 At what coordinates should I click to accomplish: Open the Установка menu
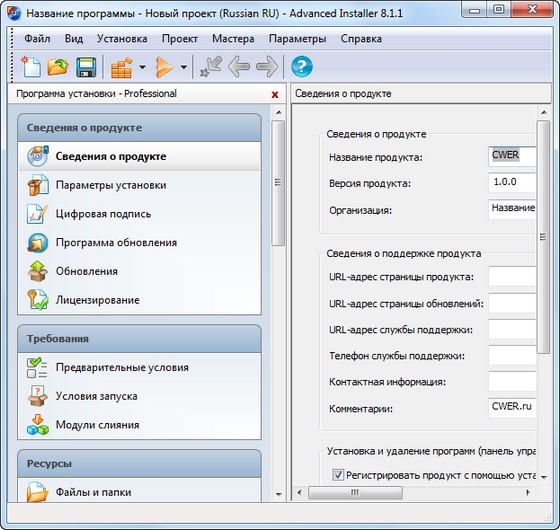(122, 39)
